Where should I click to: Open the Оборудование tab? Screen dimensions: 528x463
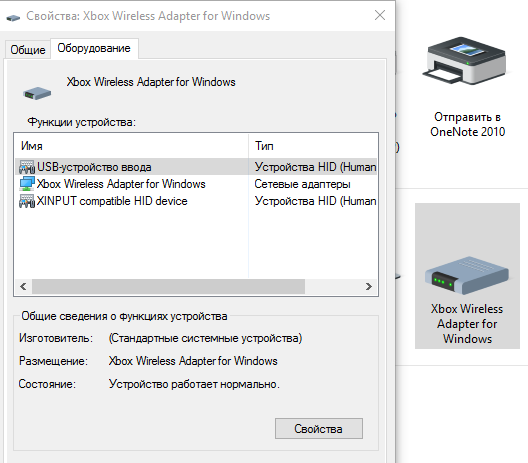tap(94, 48)
